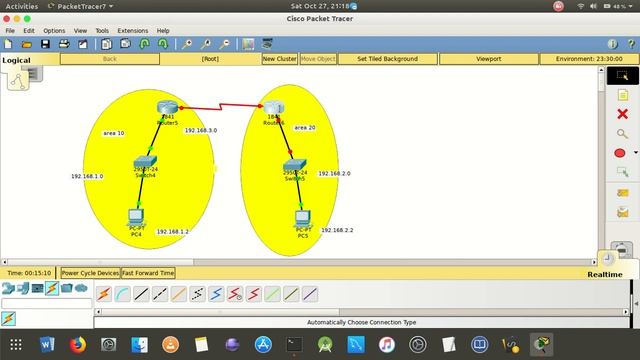The width and height of the screenshot is (640, 360).
Task: Click the Paste icon in toolbar
Action: [125, 44]
